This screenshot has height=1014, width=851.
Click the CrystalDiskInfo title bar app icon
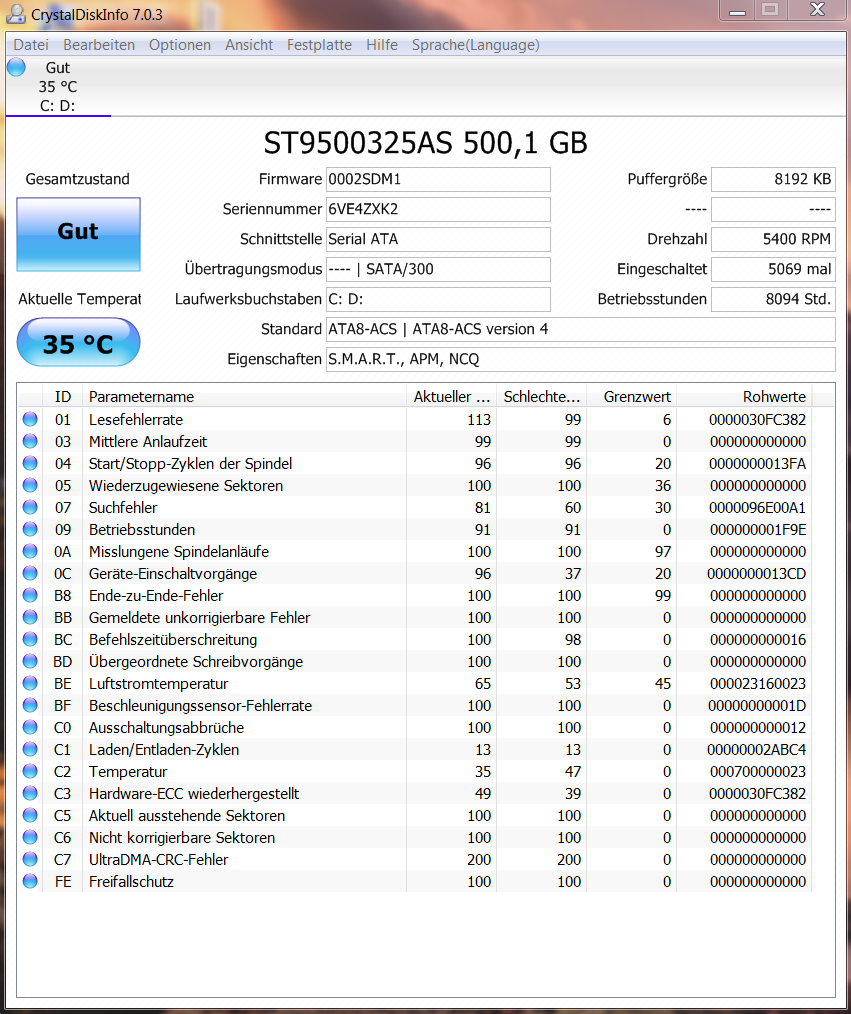pyautogui.click(x=16, y=14)
